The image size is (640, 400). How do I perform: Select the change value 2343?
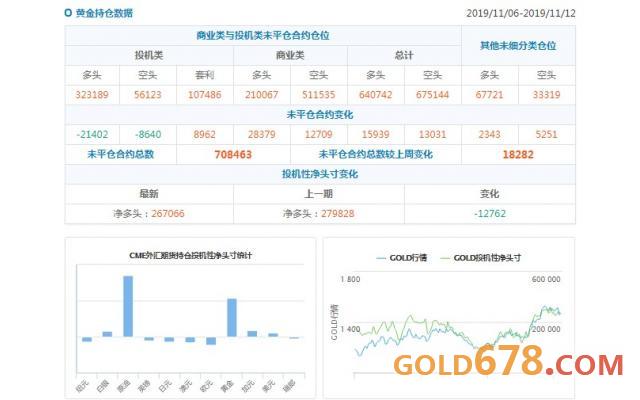tap(489, 134)
